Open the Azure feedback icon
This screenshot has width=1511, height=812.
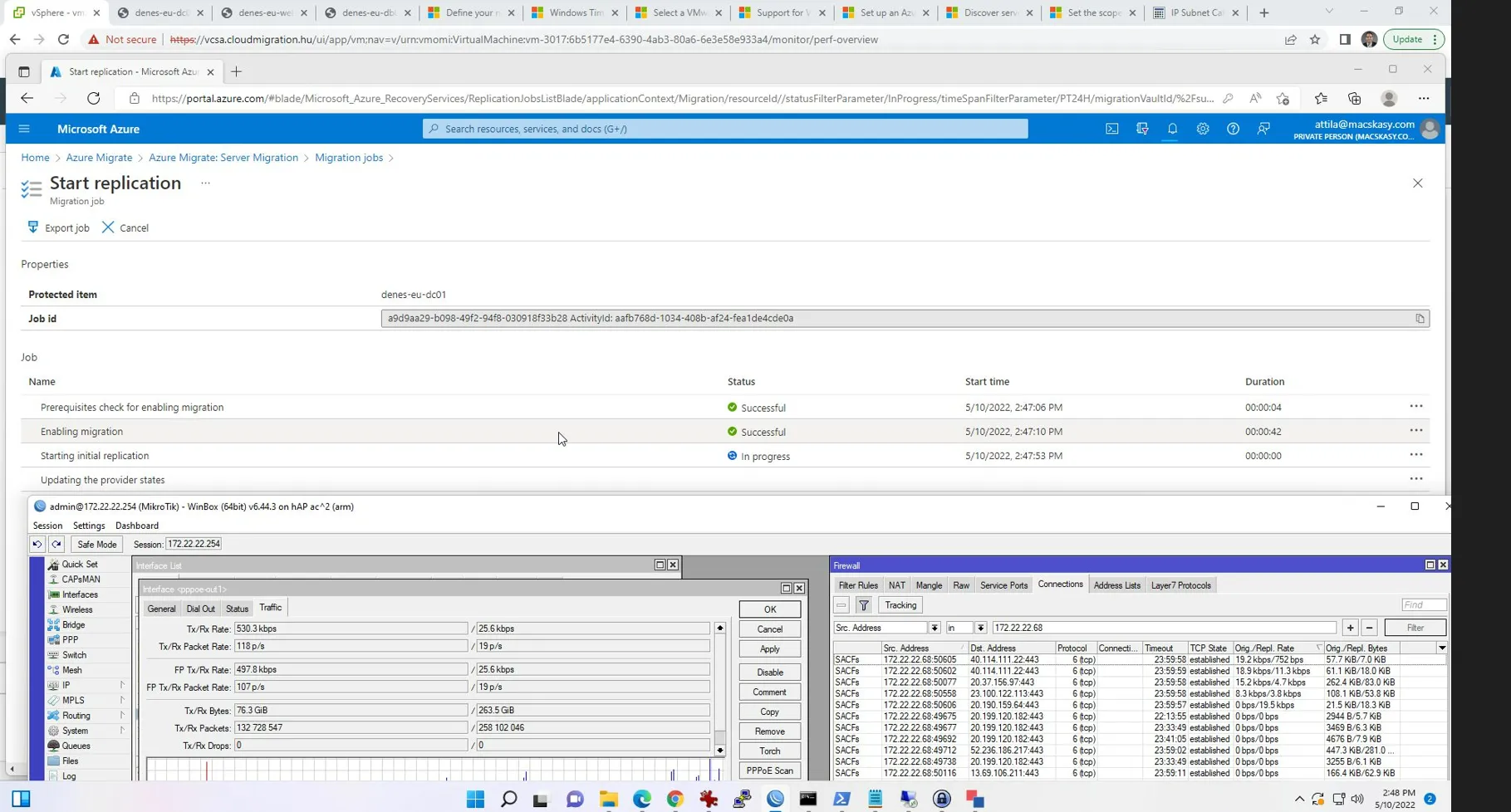click(x=1263, y=129)
